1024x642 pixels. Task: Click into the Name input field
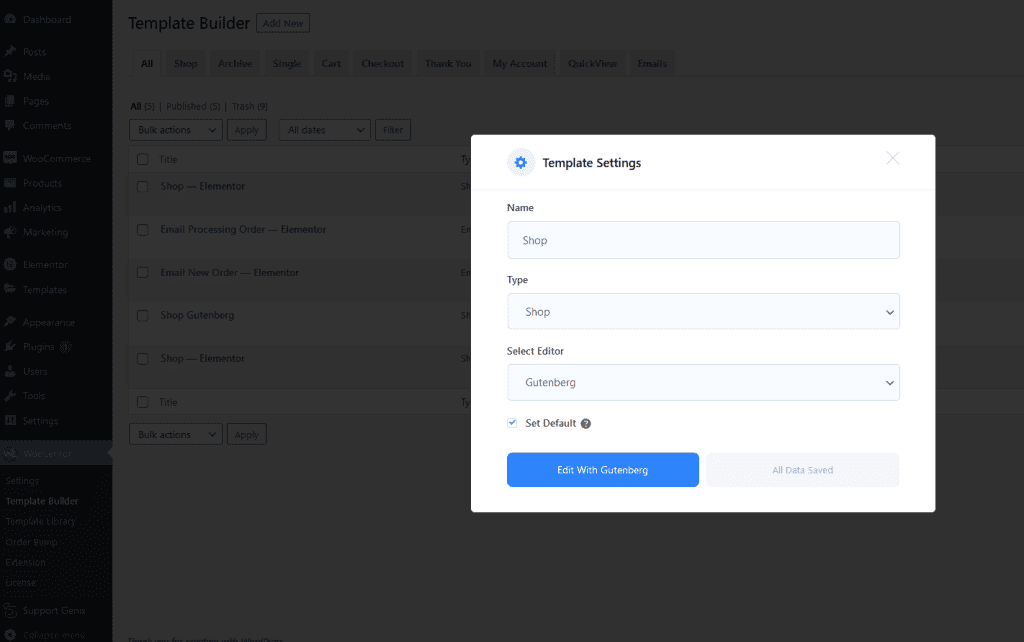(703, 240)
